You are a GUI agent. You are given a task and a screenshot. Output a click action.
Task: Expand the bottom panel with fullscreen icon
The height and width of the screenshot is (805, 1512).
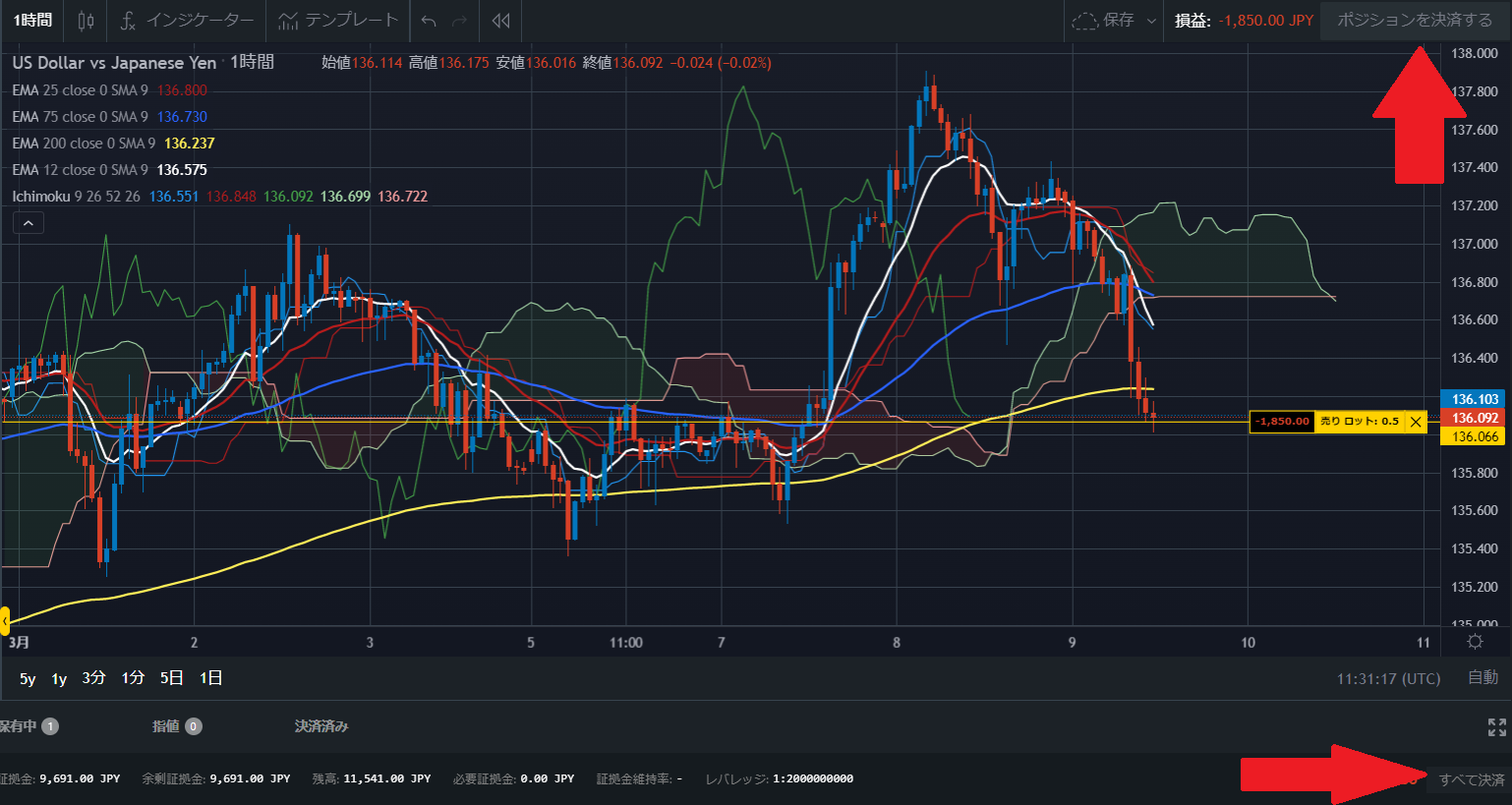pos(1496,727)
